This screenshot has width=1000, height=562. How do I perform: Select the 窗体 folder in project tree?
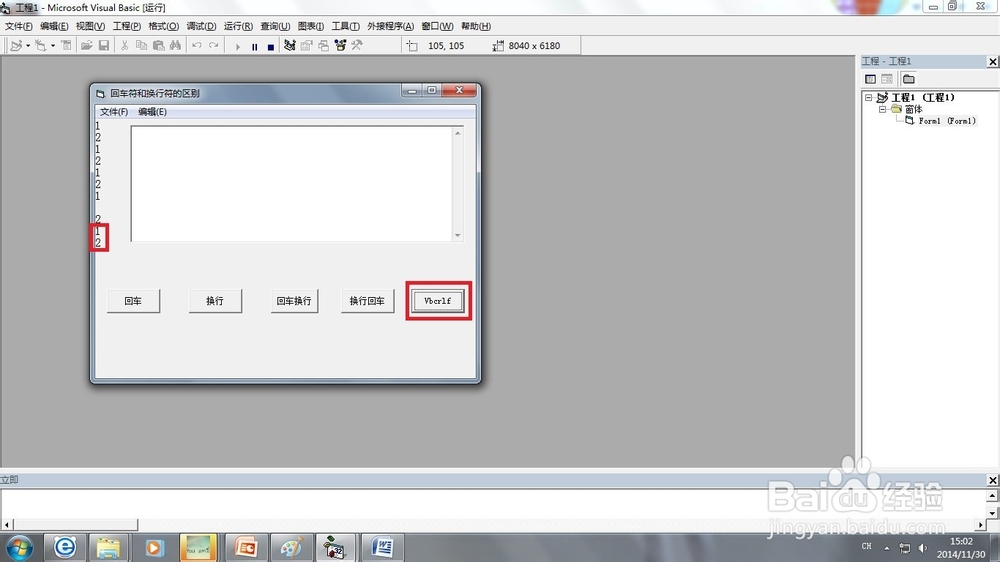pos(913,109)
